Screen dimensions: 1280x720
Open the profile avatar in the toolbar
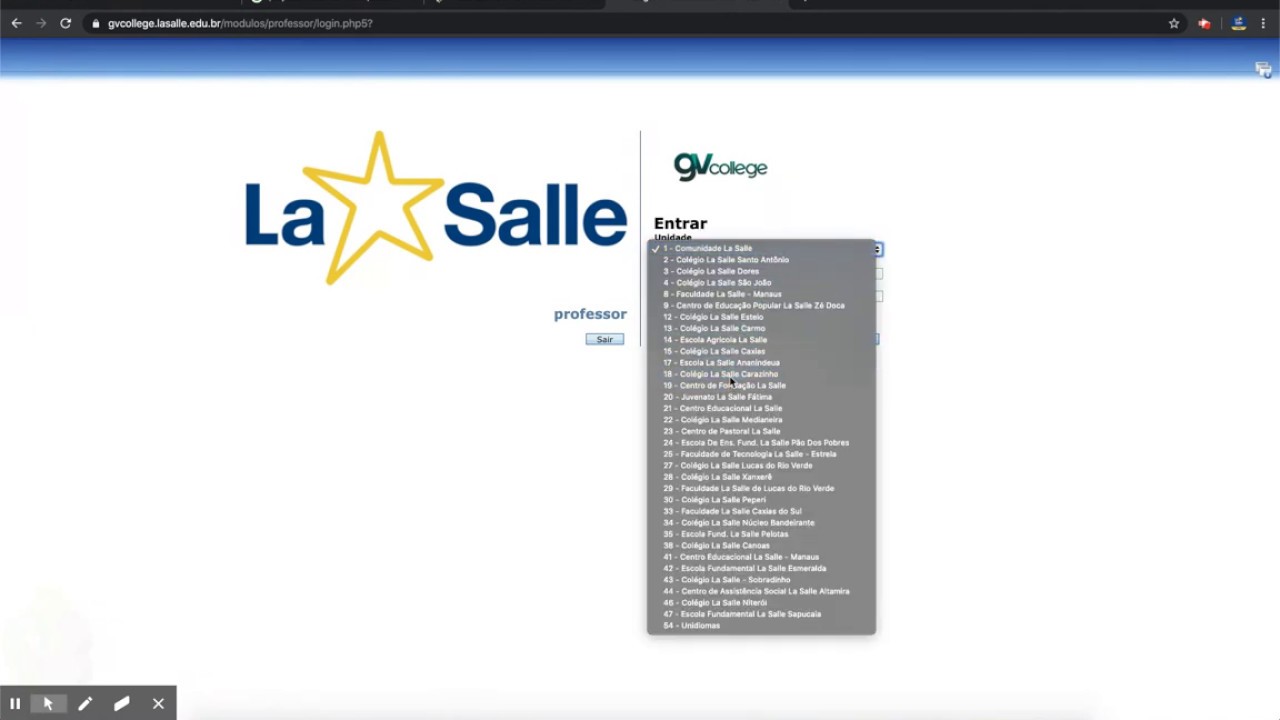point(1238,23)
